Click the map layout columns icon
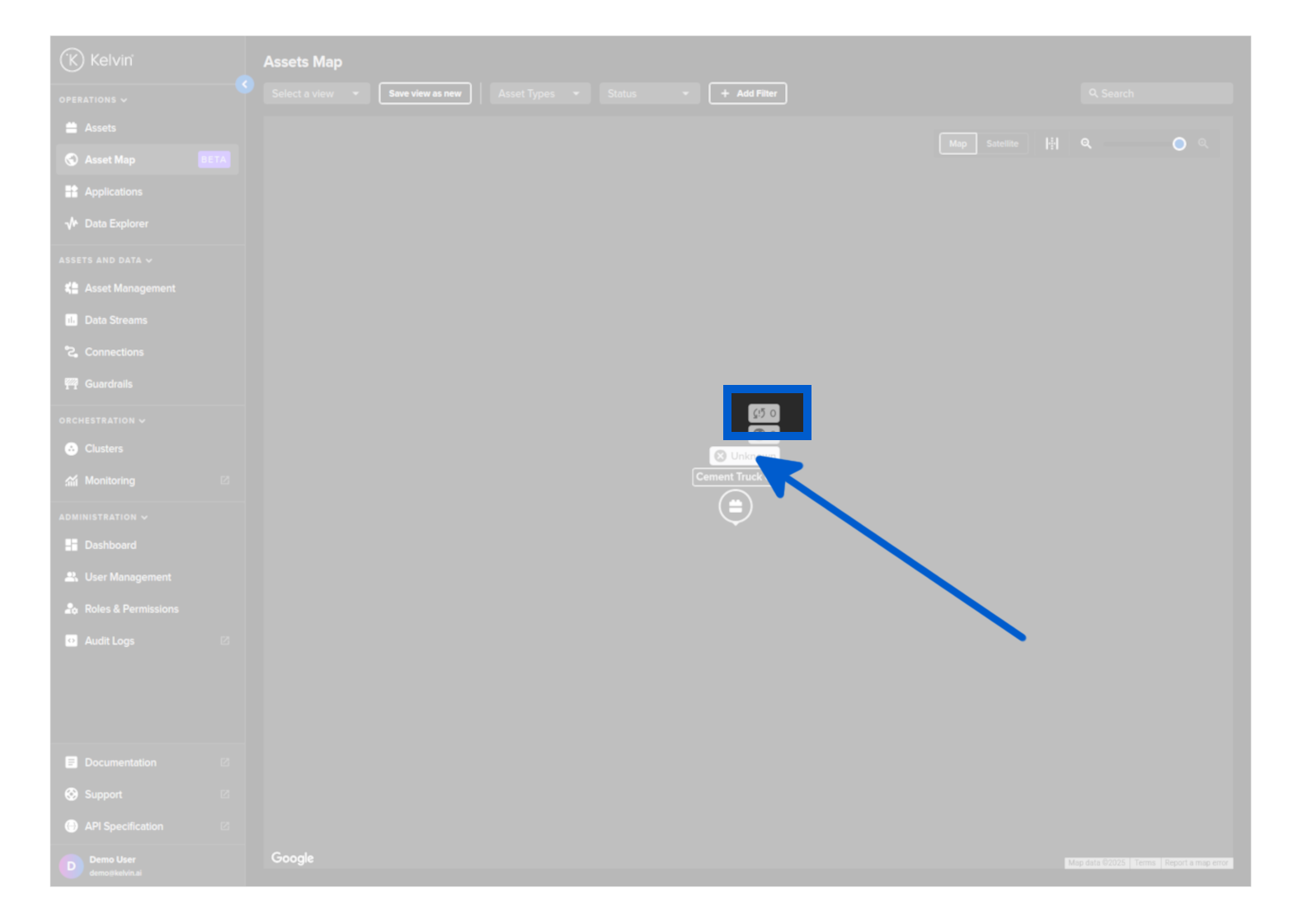The width and height of the screenshot is (1303, 924). (1051, 143)
